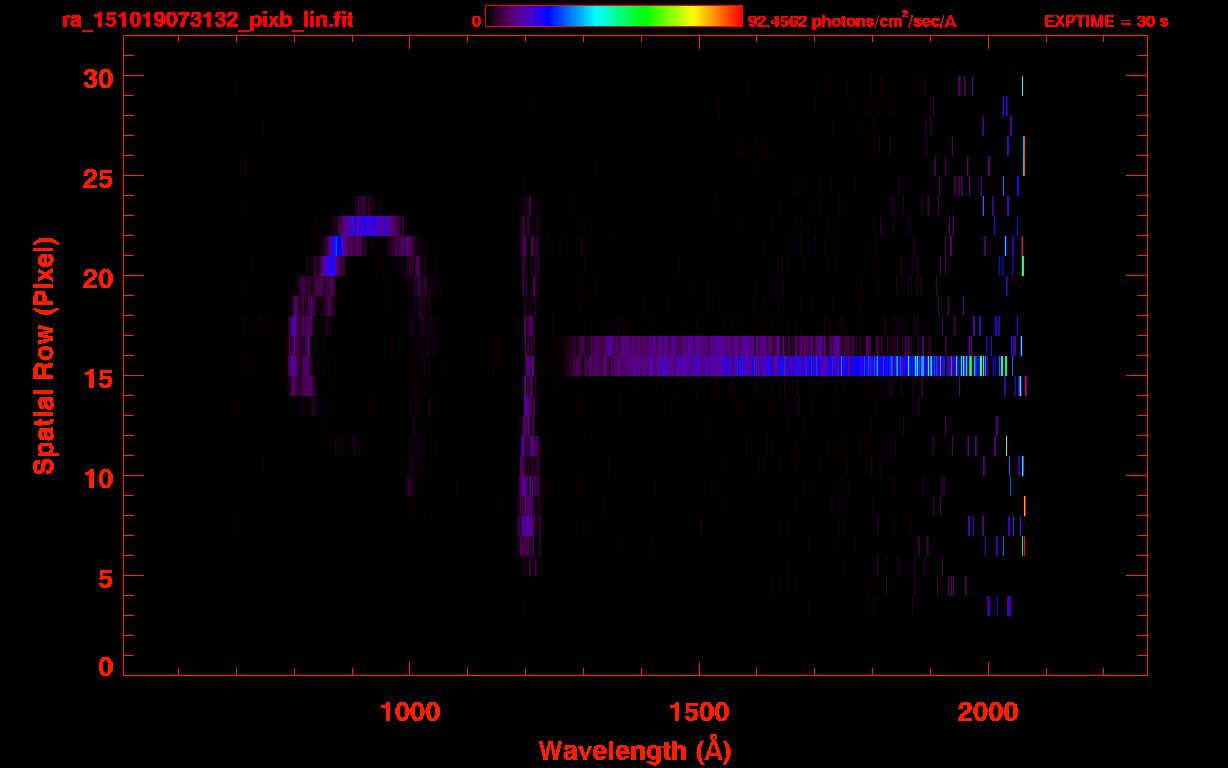
Task: Click the x-axis tick label 1500
Action: point(699,711)
